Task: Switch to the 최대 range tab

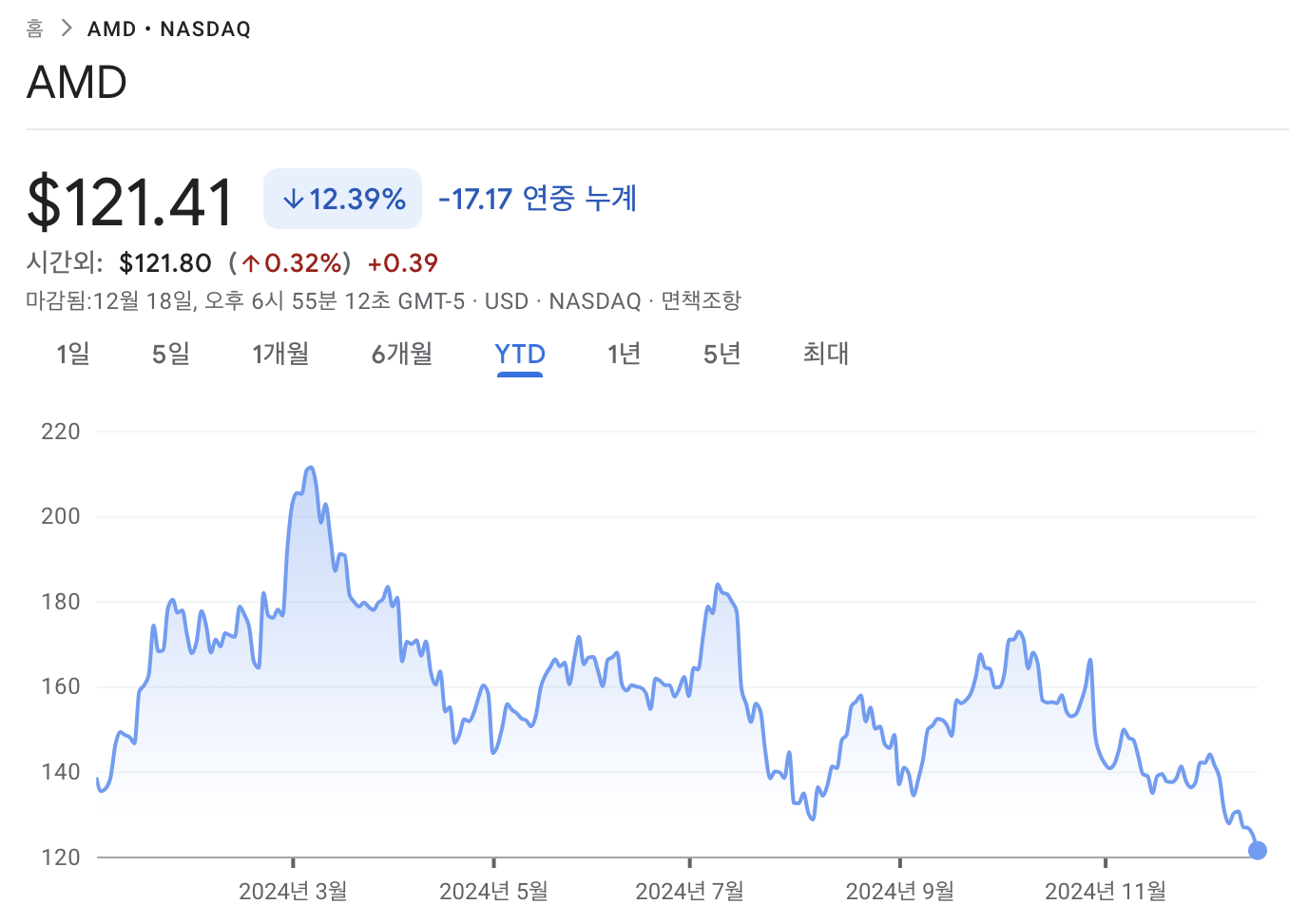Action: (825, 355)
